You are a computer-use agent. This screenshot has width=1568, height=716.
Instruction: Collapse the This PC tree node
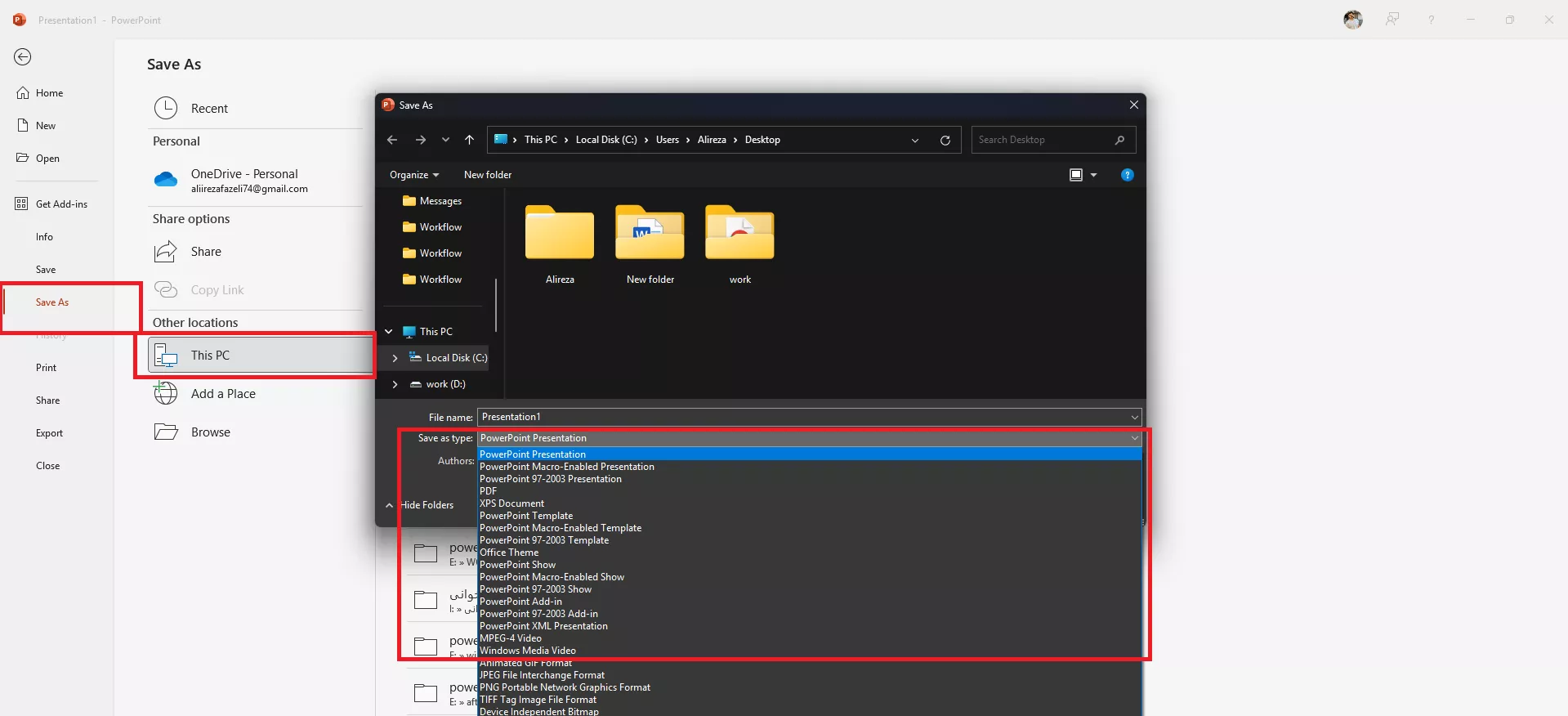389,332
